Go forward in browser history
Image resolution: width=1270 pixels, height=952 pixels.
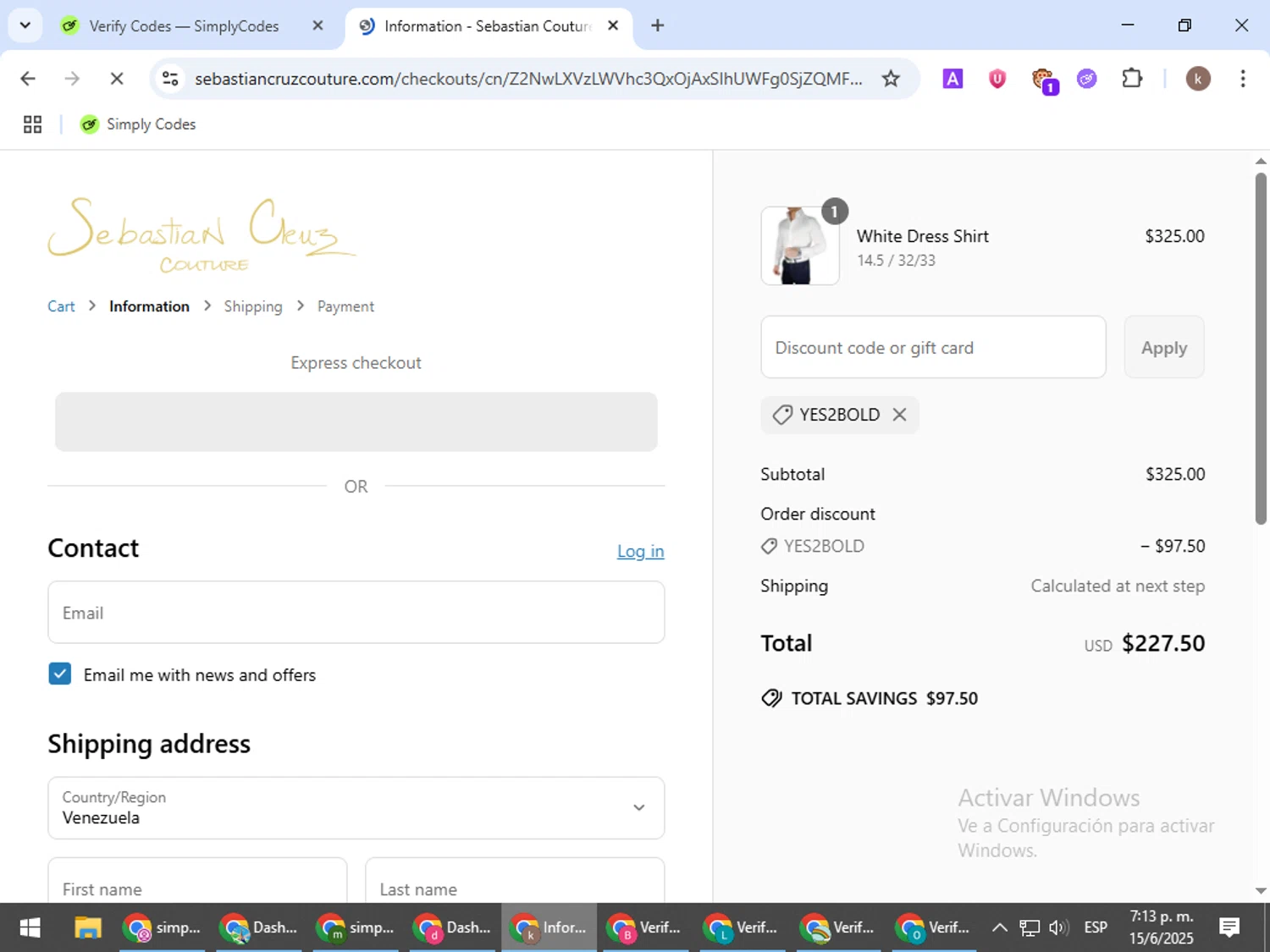(x=72, y=79)
